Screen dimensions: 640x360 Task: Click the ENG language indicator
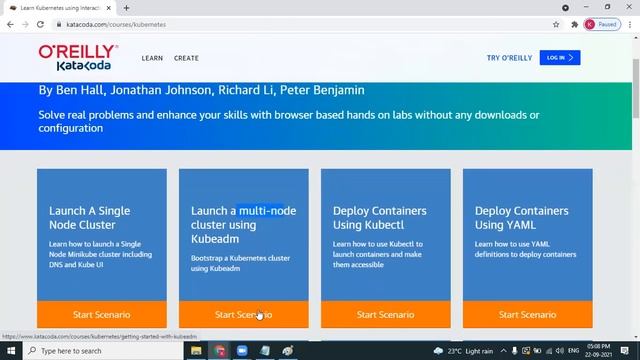tap(573, 351)
